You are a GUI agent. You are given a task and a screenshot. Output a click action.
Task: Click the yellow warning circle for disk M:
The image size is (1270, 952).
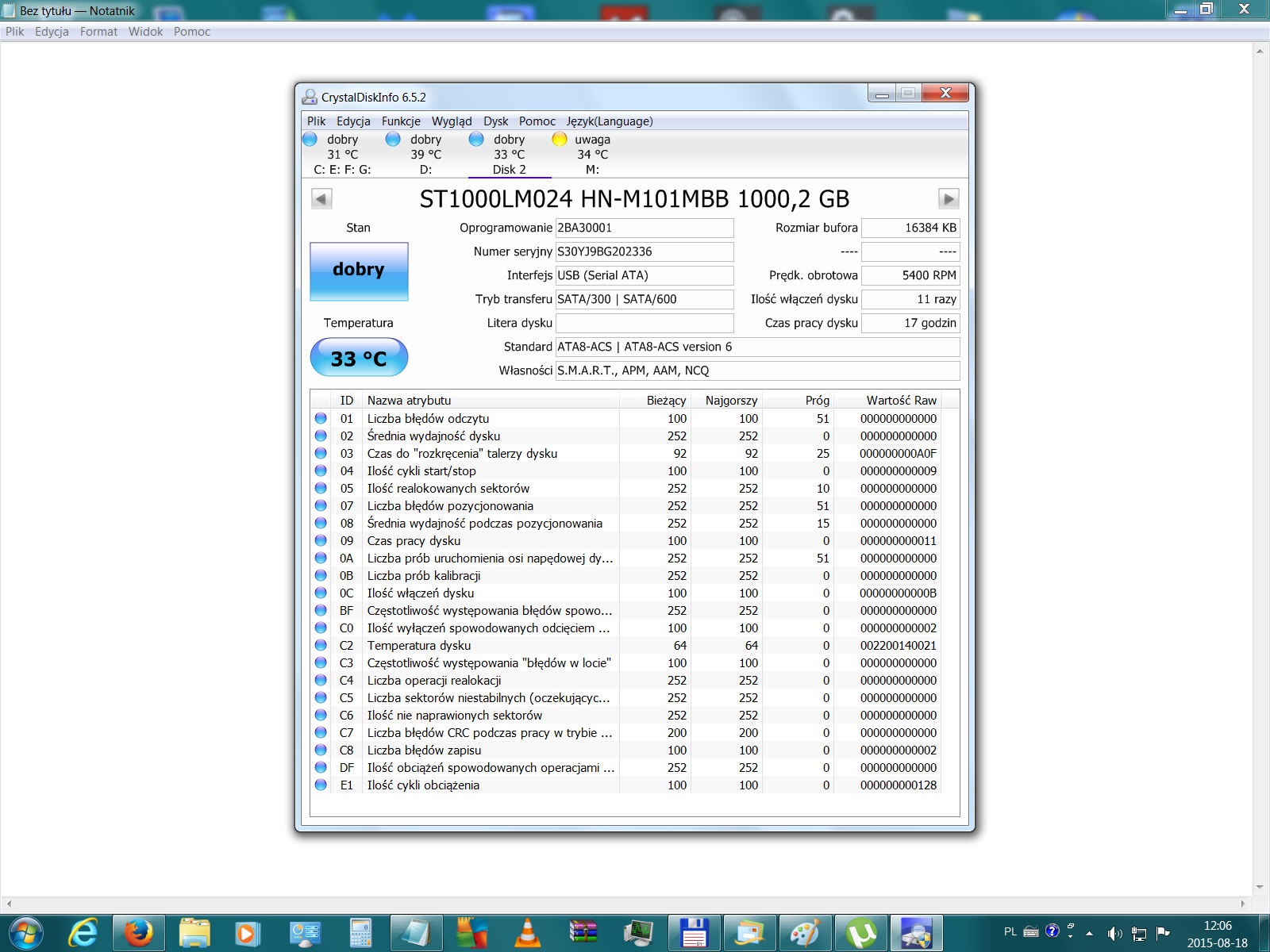pos(560,140)
